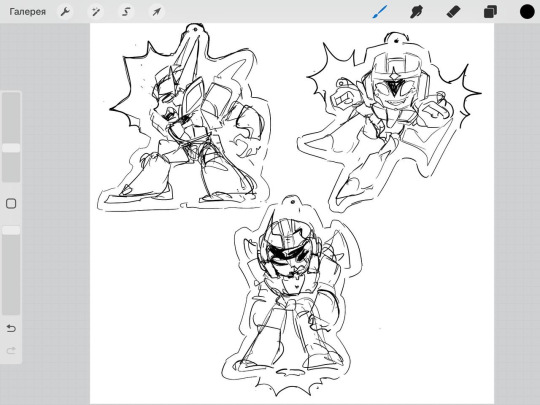Click the brush size slider handle
Screen dimensions: 540x405
[x=11, y=148]
